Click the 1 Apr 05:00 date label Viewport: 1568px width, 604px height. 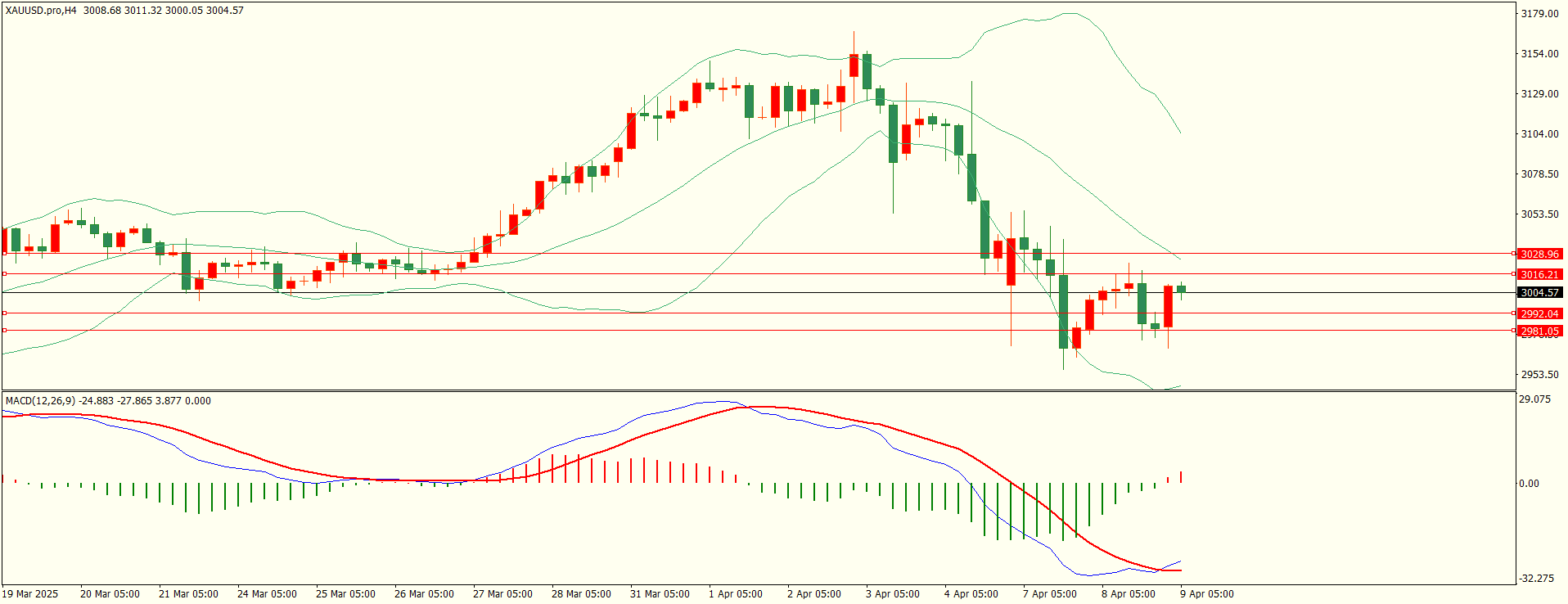pyautogui.click(x=735, y=594)
